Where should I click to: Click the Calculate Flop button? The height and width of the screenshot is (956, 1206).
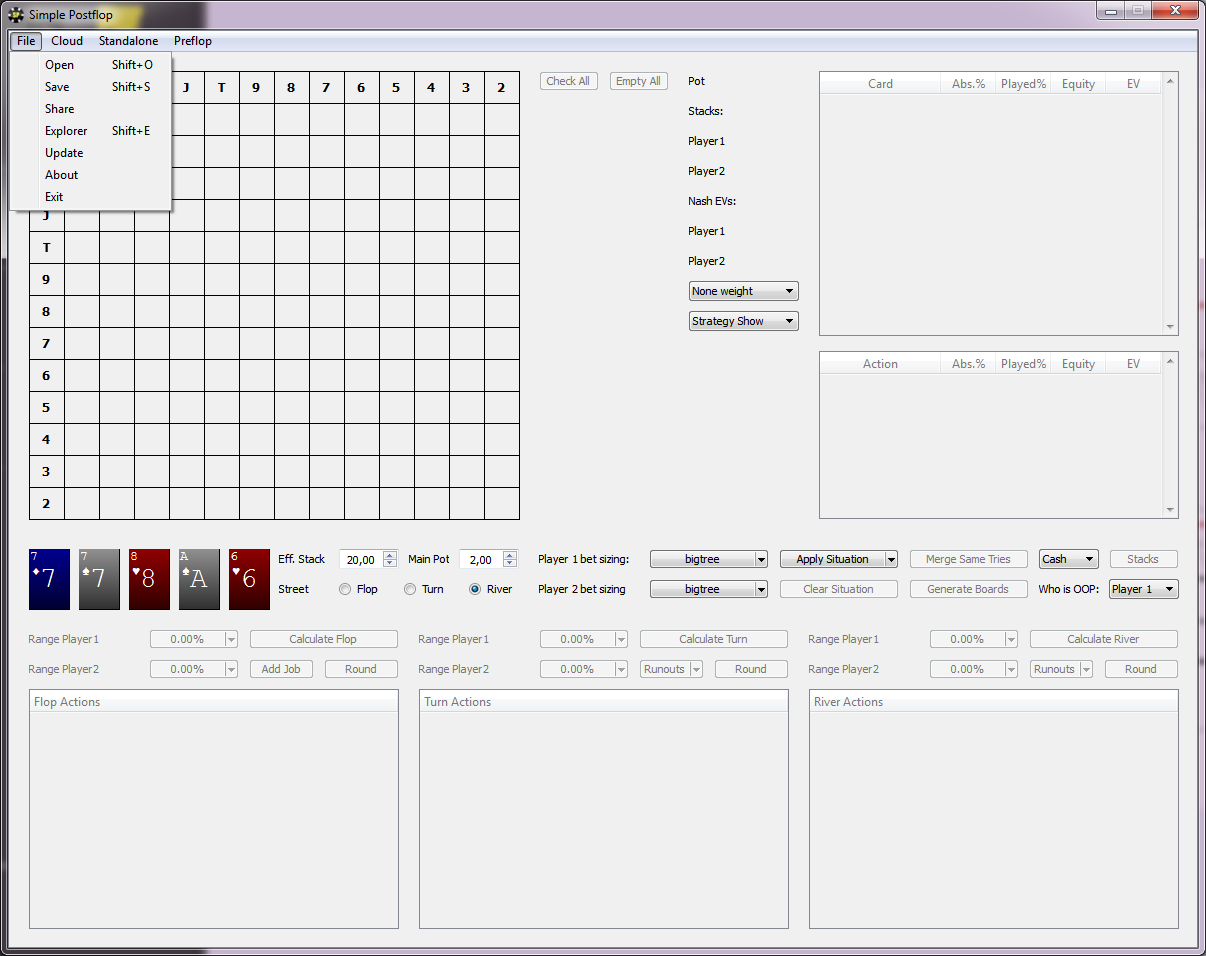324,639
